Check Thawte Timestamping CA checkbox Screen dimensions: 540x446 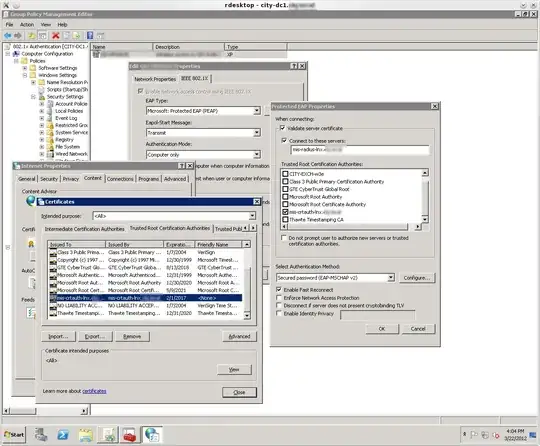[285, 219]
